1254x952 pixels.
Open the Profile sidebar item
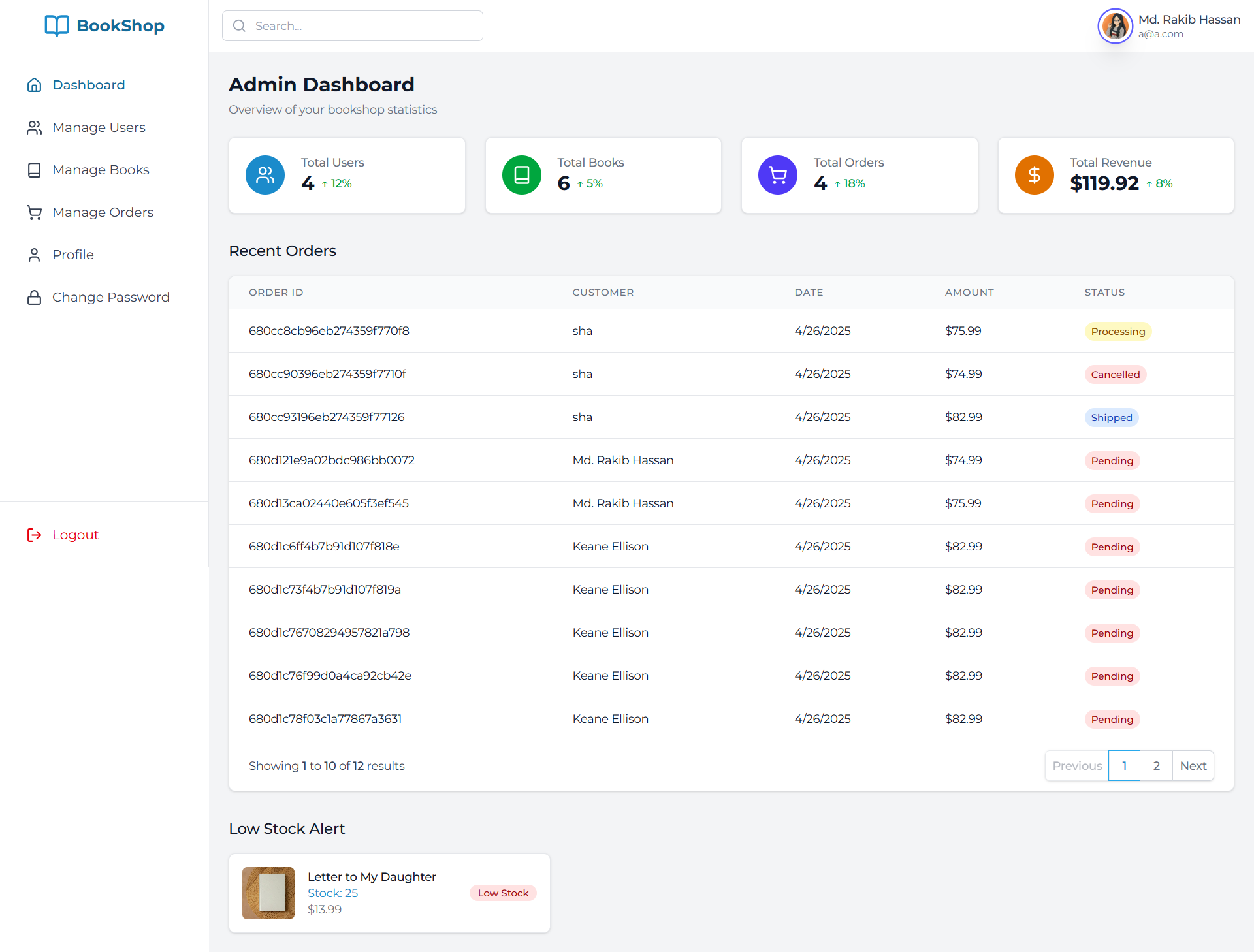(x=72, y=255)
